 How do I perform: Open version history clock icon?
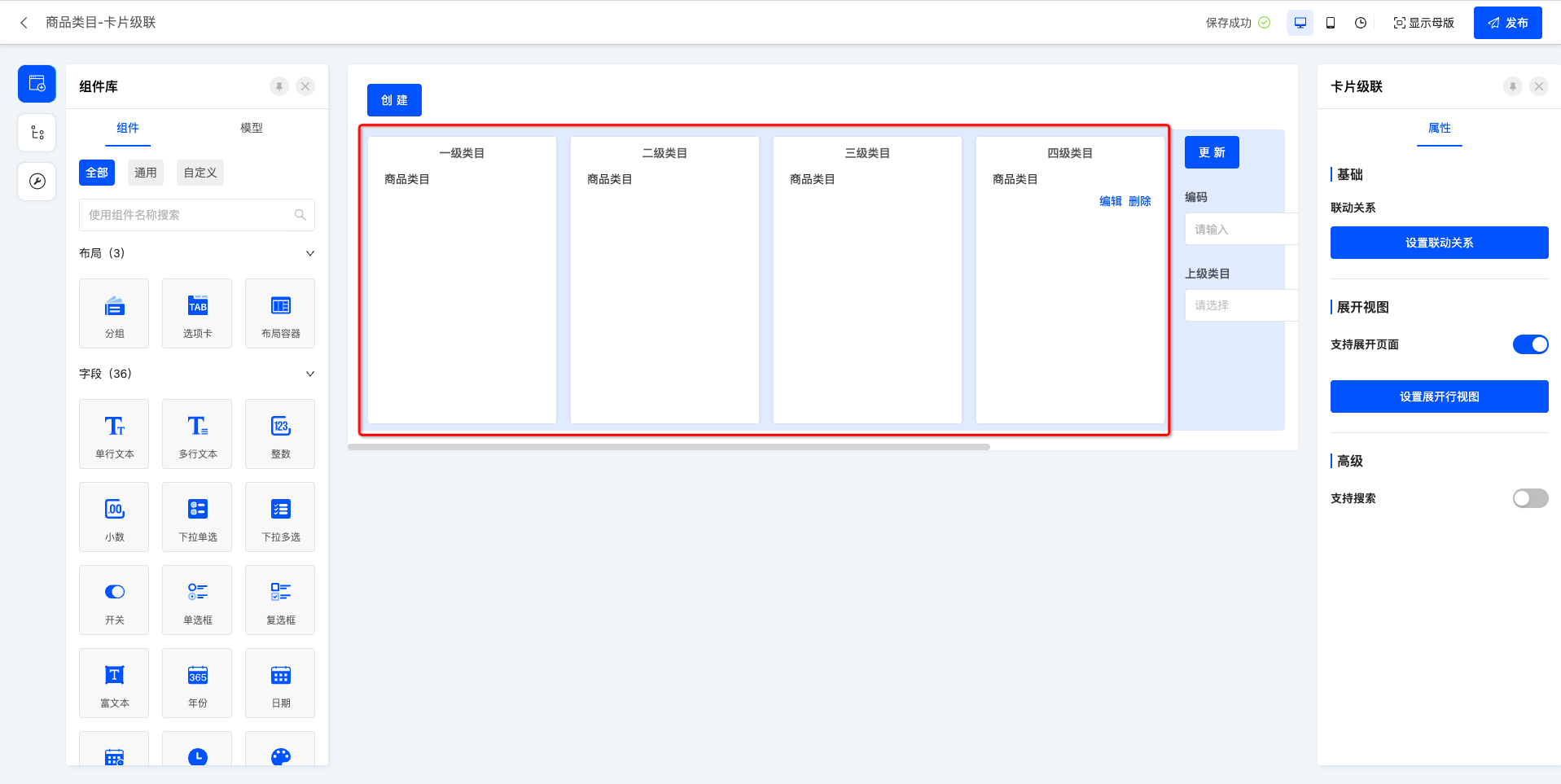[x=1361, y=23]
